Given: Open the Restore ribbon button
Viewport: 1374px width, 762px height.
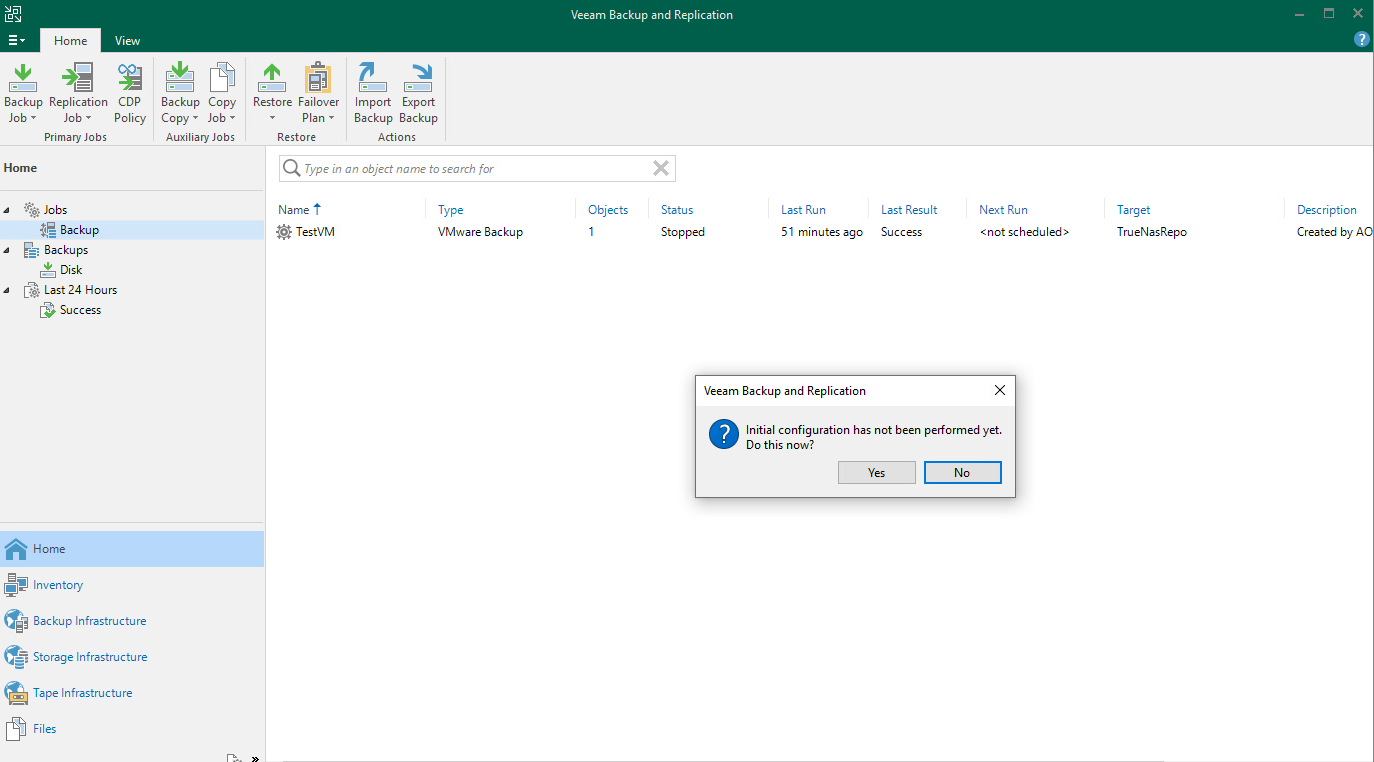Looking at the screenshot, I should coord(272,93).
